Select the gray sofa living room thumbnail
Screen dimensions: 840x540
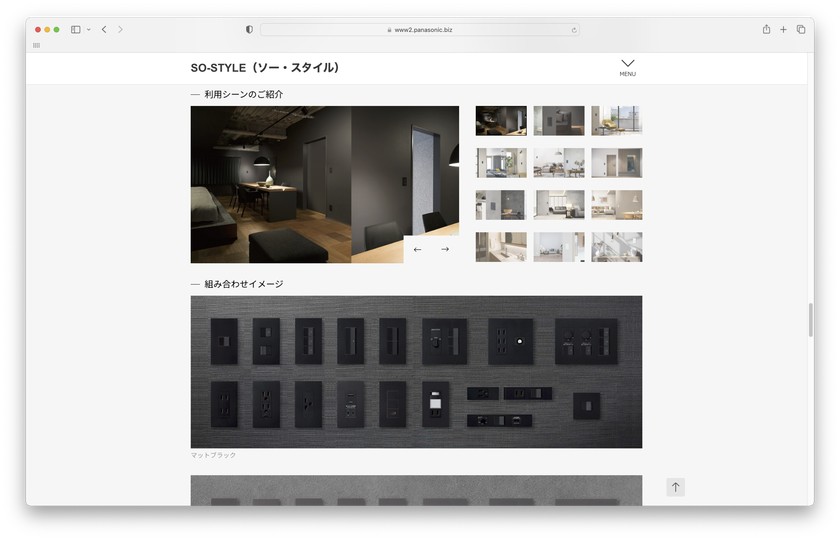coord(559,205)
